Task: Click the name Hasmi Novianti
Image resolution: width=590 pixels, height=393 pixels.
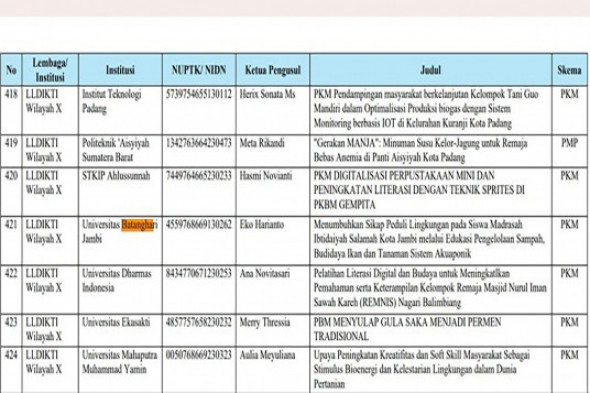Action: click(266, 176)
